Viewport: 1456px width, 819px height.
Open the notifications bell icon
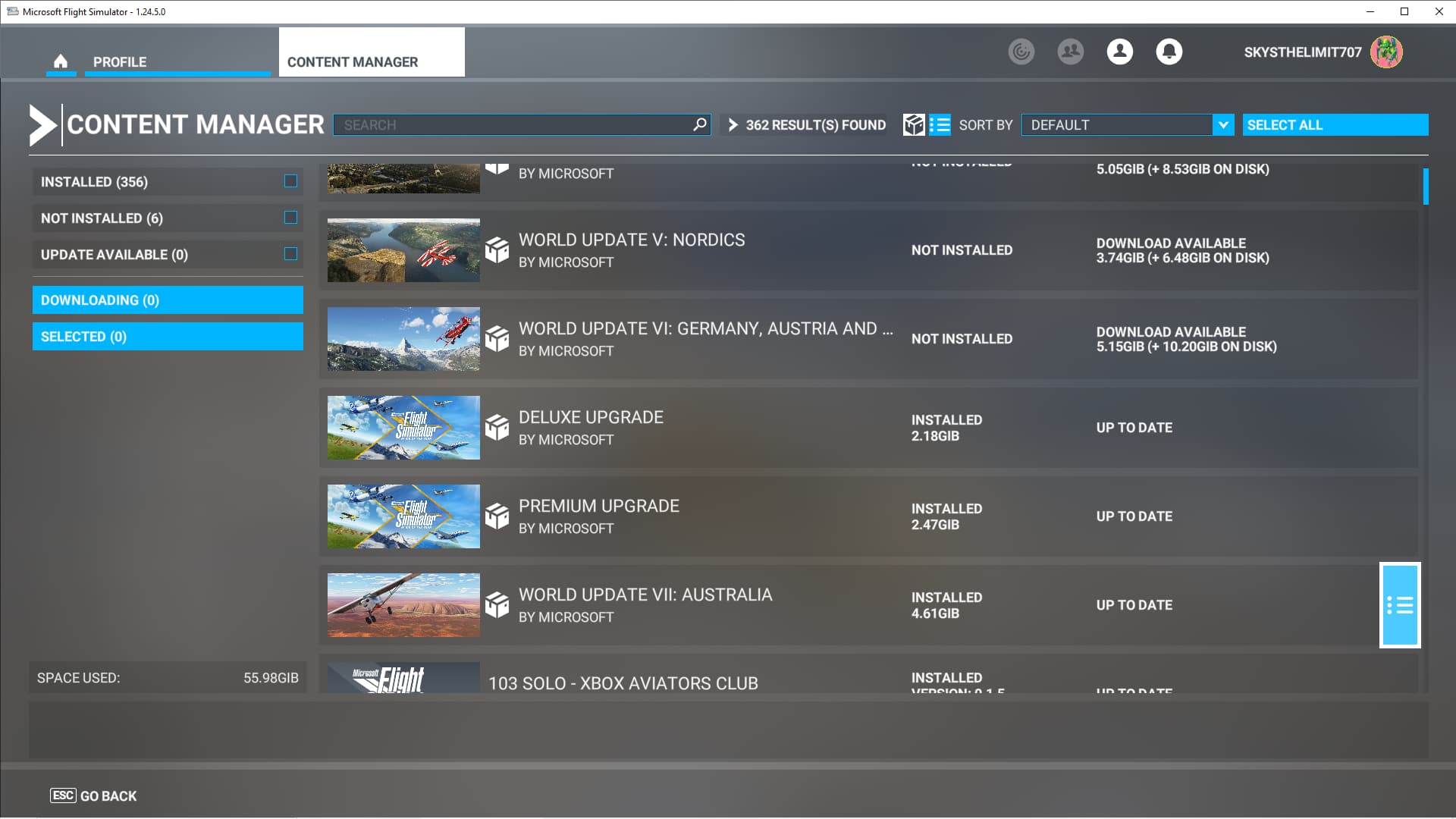[1169, 52]
